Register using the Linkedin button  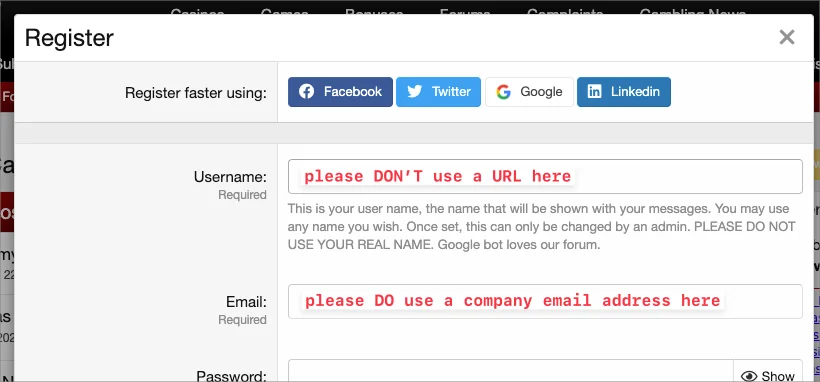pos(623,92)
